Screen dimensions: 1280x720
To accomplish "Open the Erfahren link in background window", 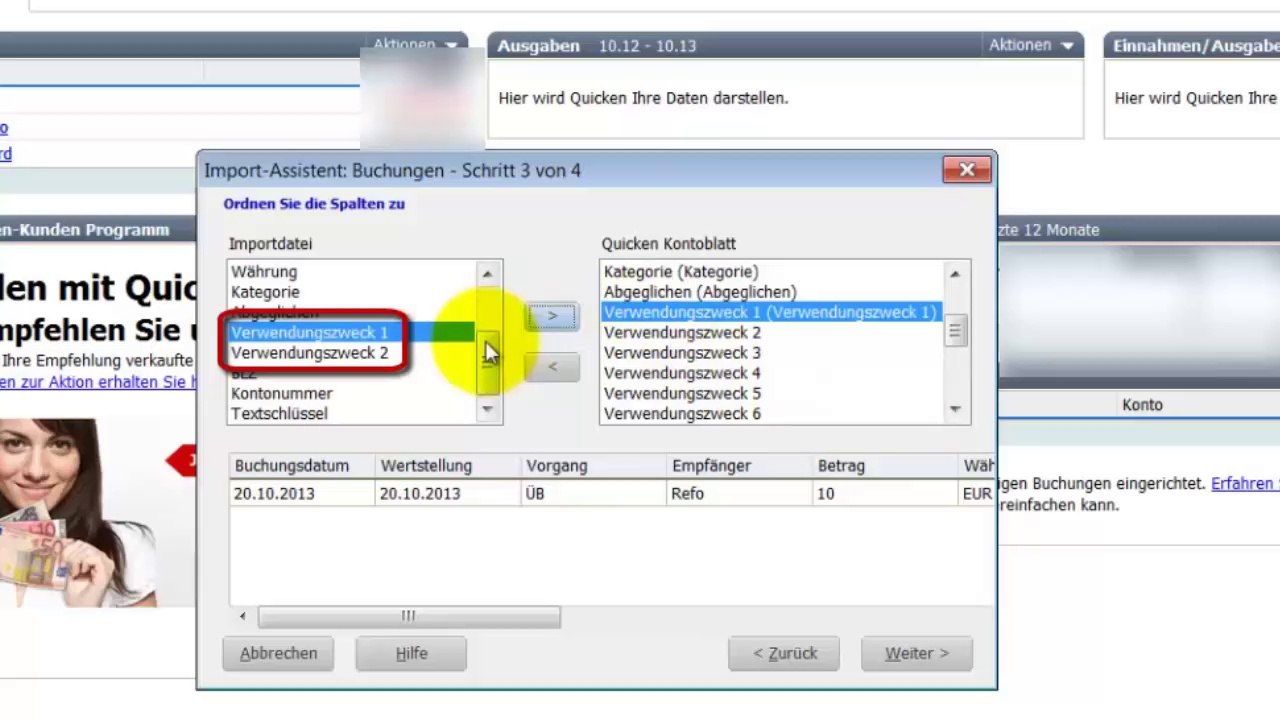I will [1245, 483].
